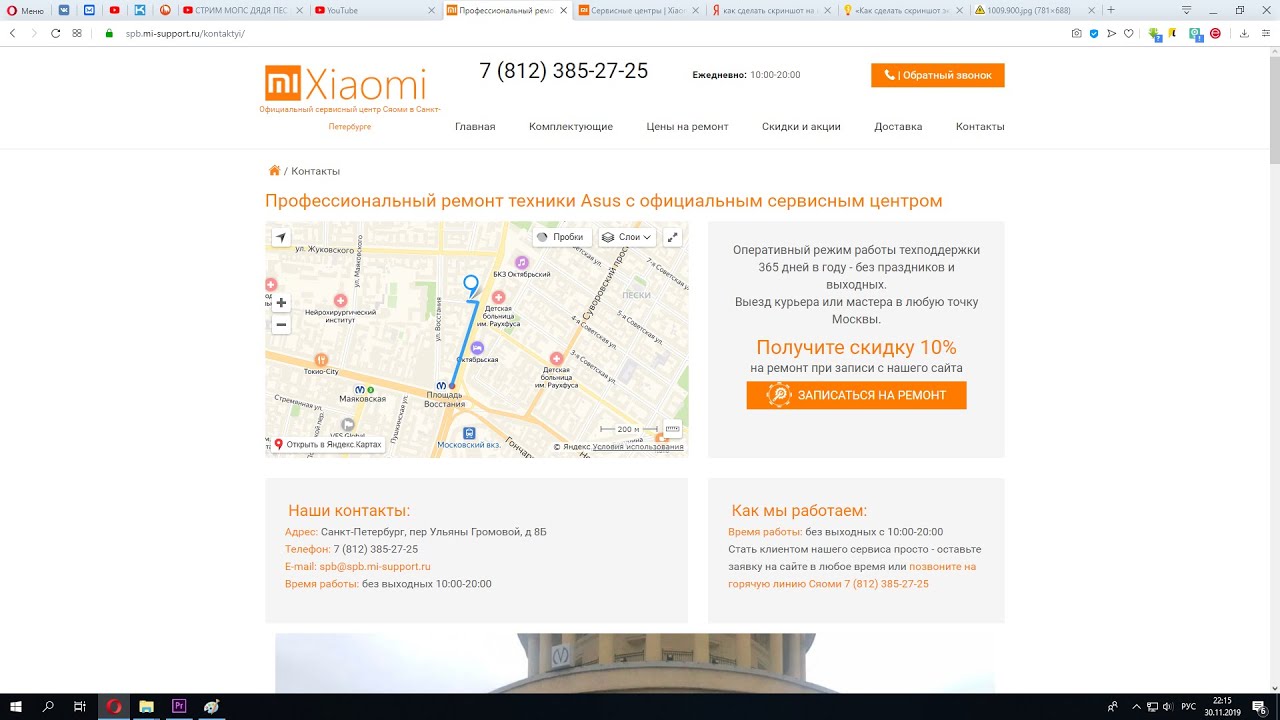Click the Контакты breadcrumb text
Image resolution: width=1280 pixels, height=720 pixels.
click(x=316, y=171)
